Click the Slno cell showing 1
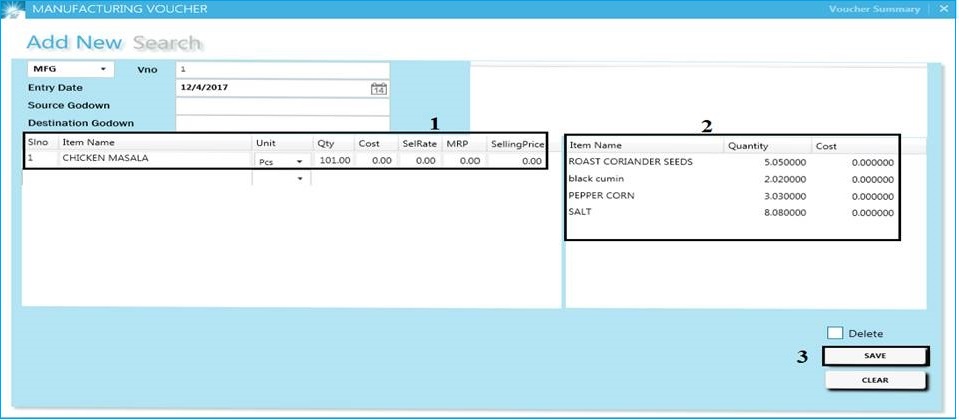This screenshot has width=959, height=420. click(41, 159)
